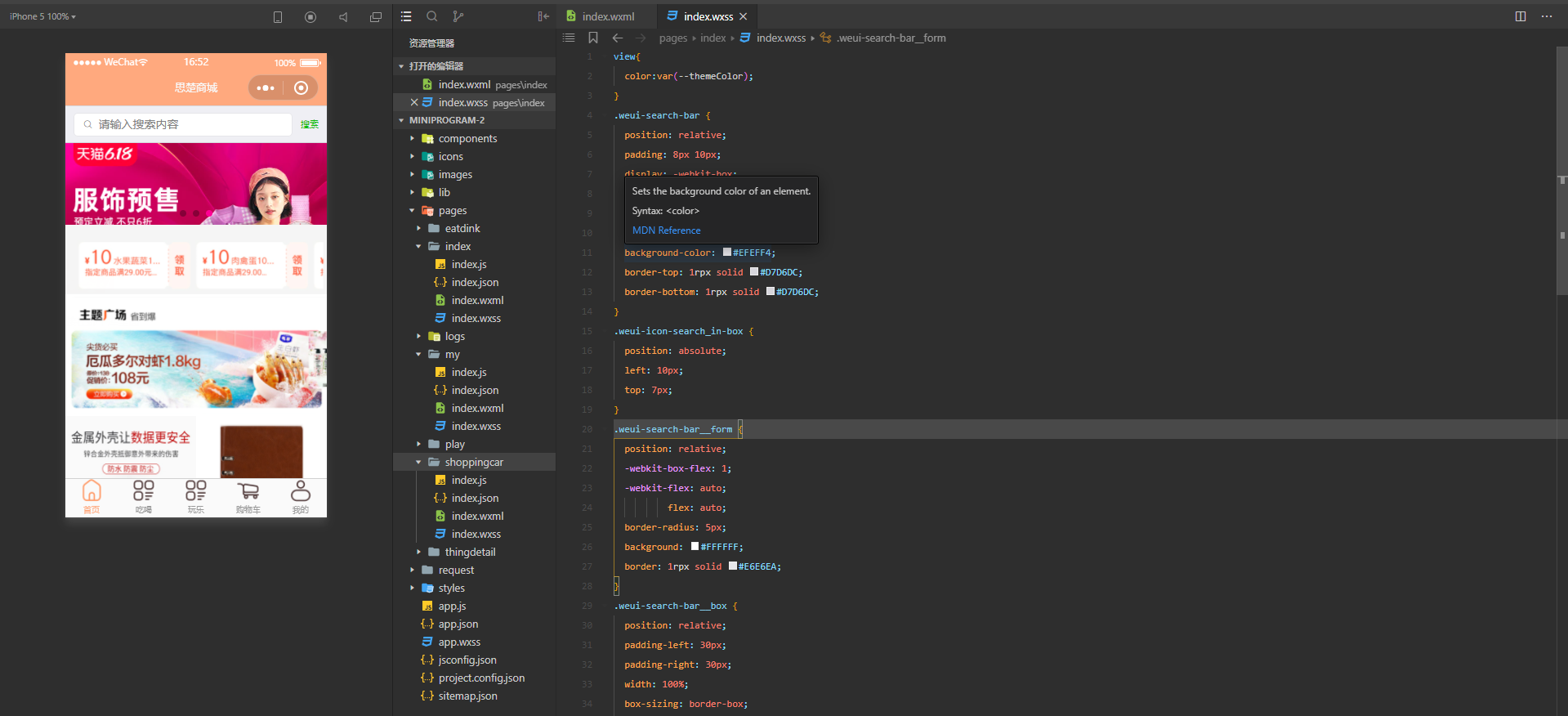Open detached simulator window icon
Image resolution: width=1568 pixels, height=716 pixels.
[x=376, y=17]
